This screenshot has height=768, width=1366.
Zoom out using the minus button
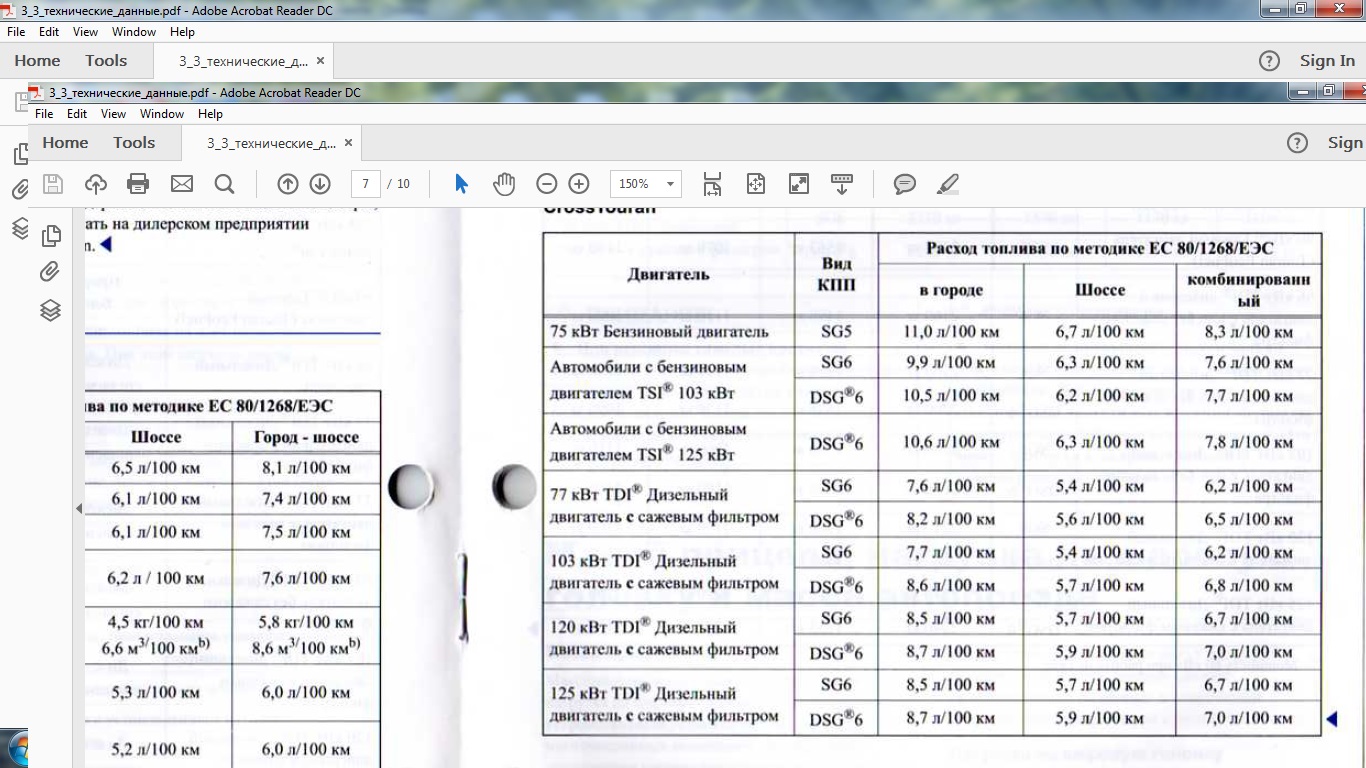tap(546, 184)
